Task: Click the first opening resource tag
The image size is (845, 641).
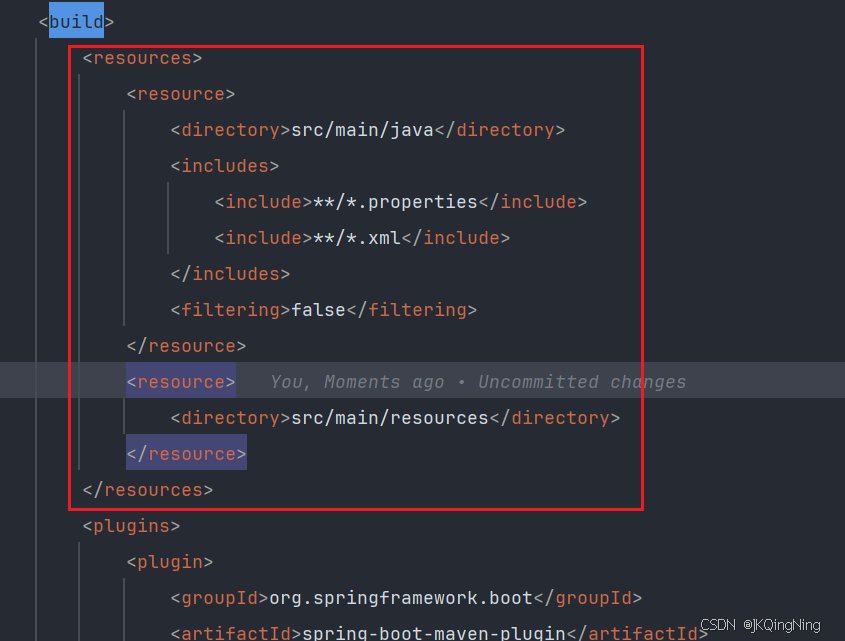Action: 181,94
